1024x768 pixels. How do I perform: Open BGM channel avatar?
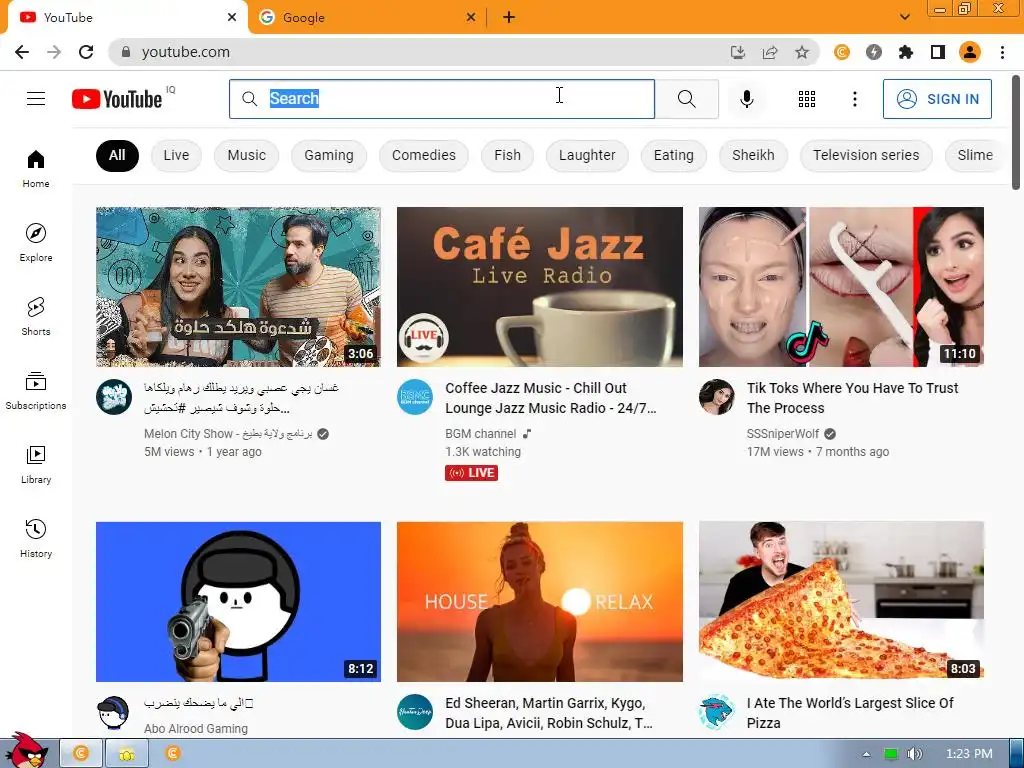click(415, 396)
